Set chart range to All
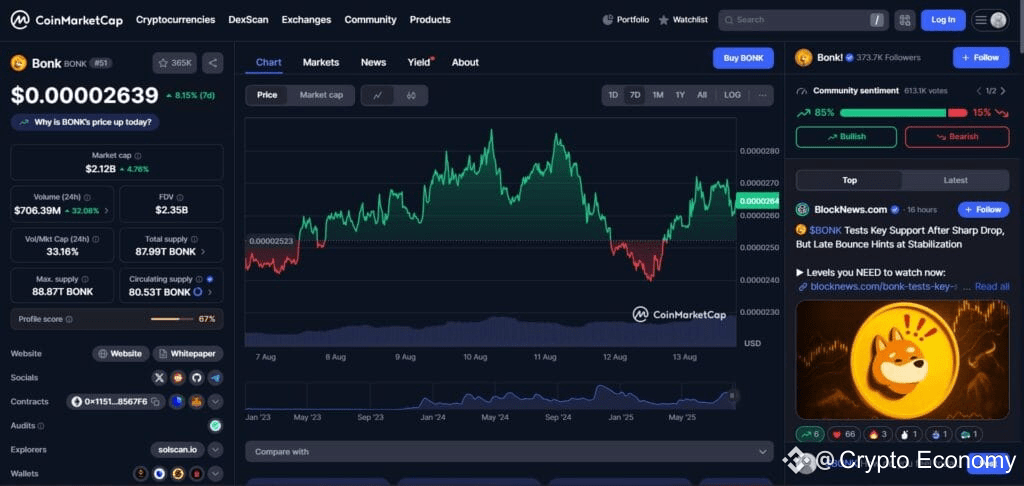The width and height of the screenshot is (1024, 486). click(x=702, y=95)
